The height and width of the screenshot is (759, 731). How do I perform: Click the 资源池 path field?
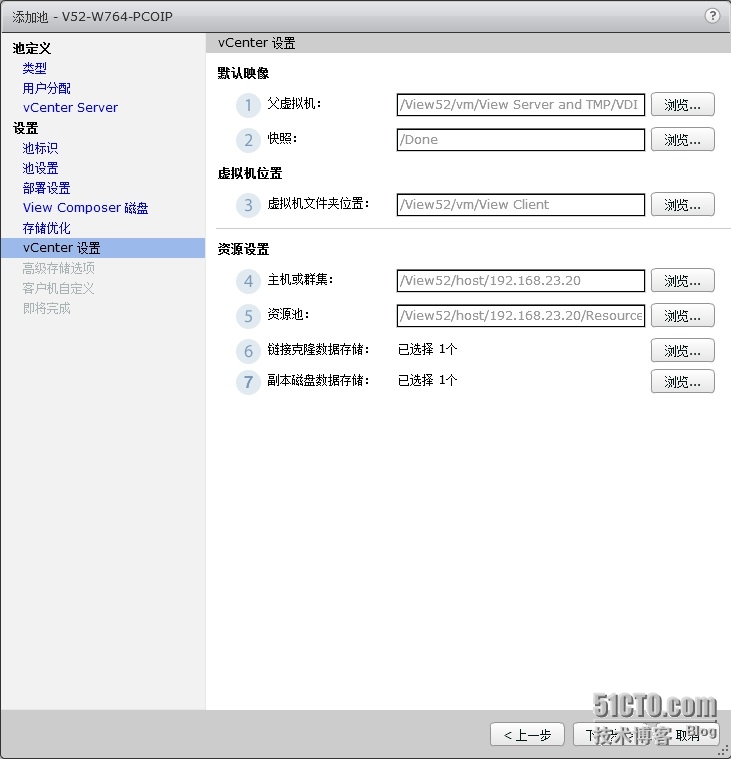[x=521, y=316]
